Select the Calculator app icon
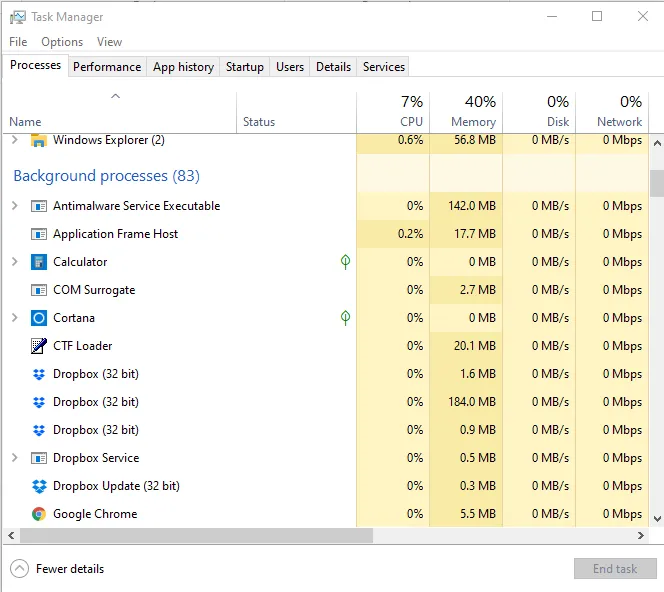This screenshot has height=592, width=664. (x=39, y=262)
